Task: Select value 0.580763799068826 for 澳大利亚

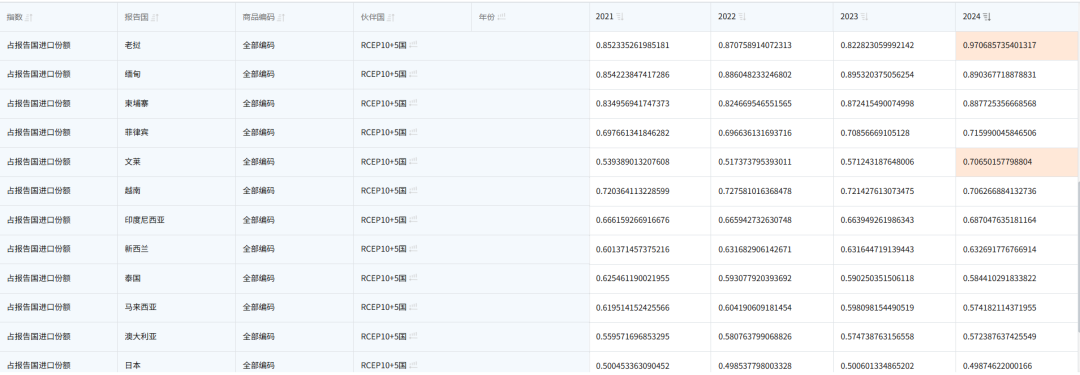Action: click(x=755, y=336)
